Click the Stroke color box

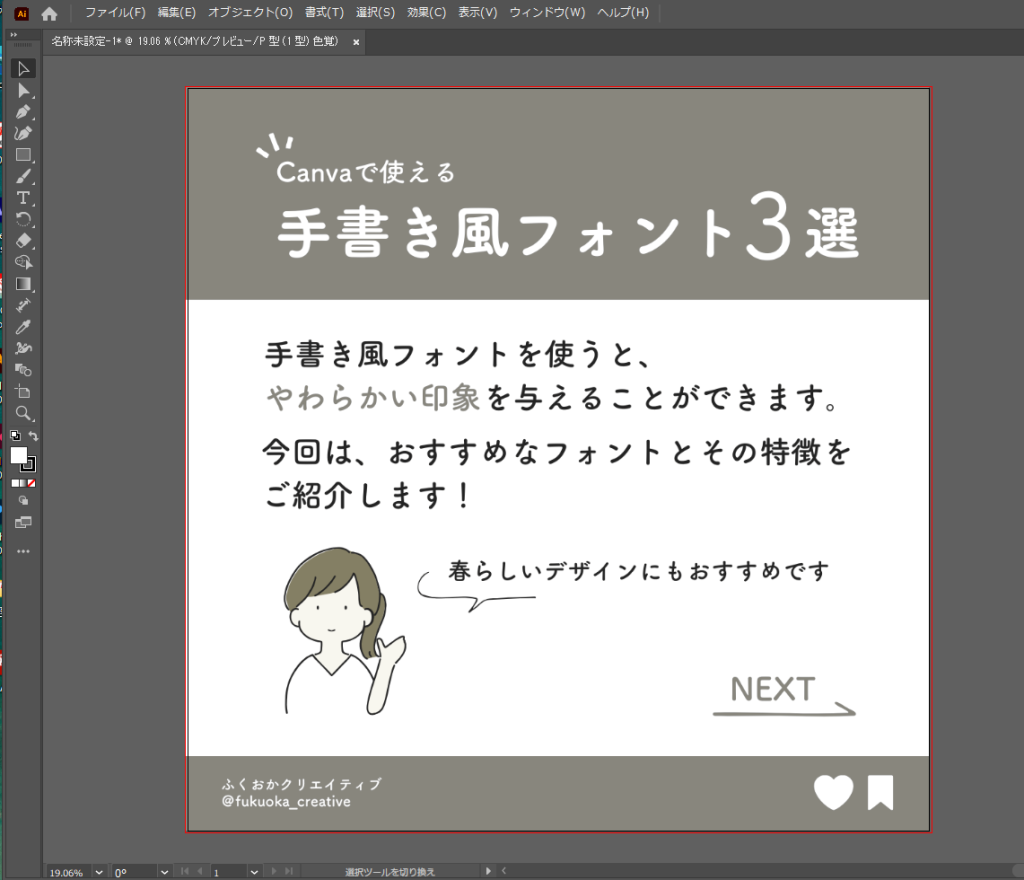29,464
